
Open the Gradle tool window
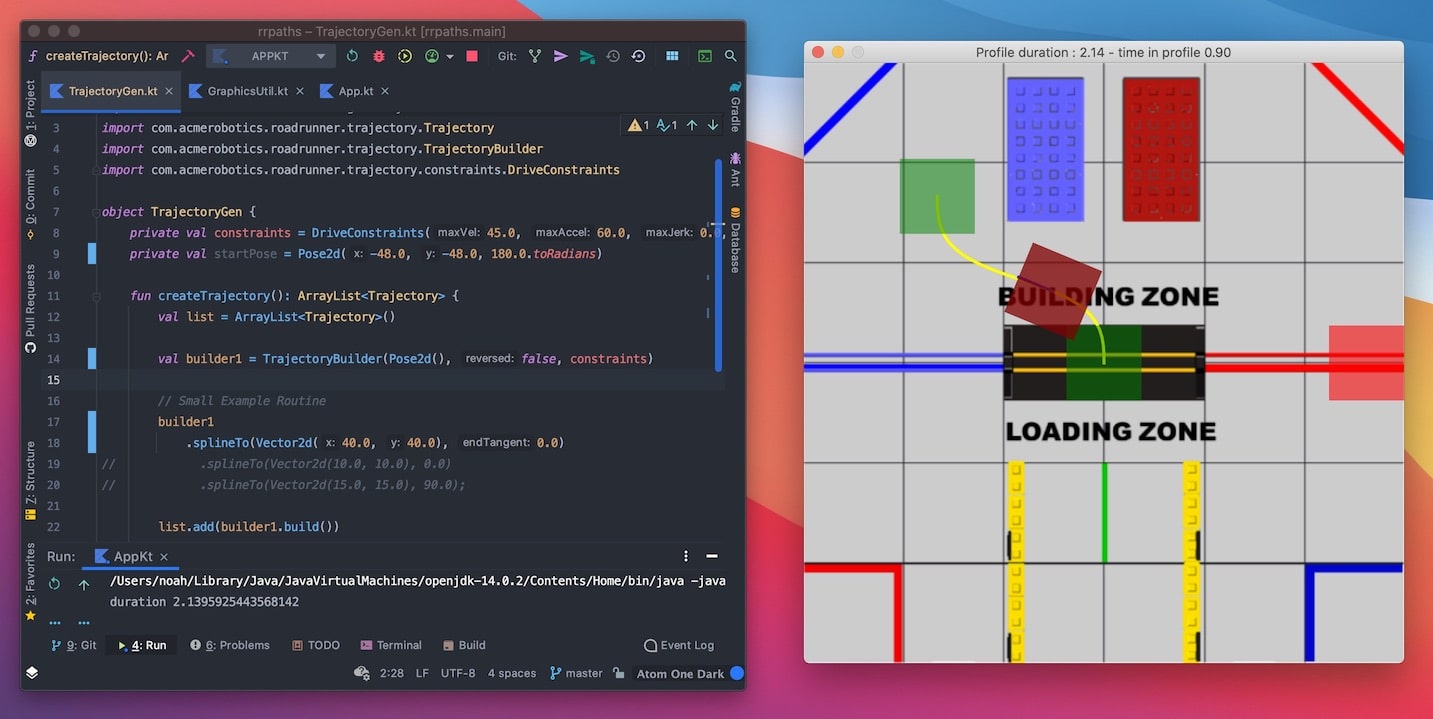735,106
